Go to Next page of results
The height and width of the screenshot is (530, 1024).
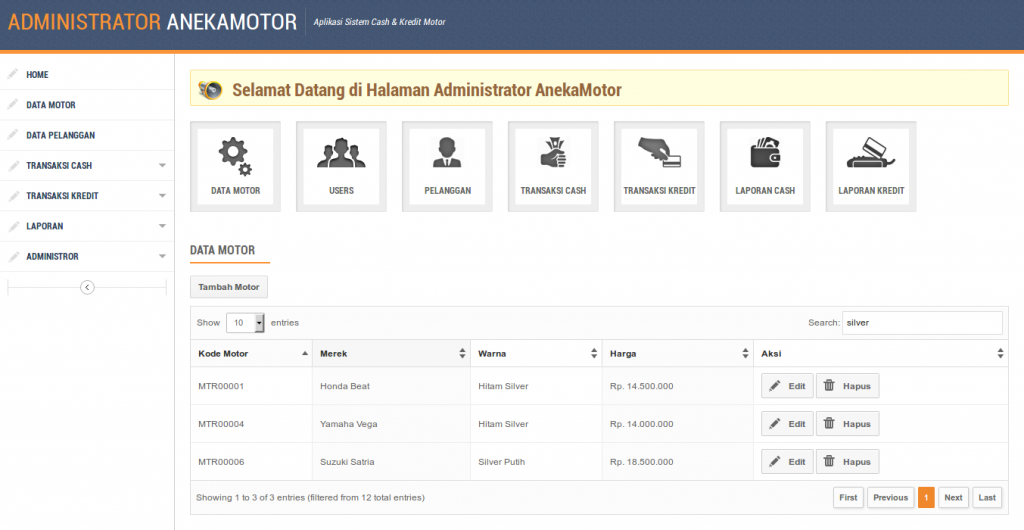tap(953, 497)
